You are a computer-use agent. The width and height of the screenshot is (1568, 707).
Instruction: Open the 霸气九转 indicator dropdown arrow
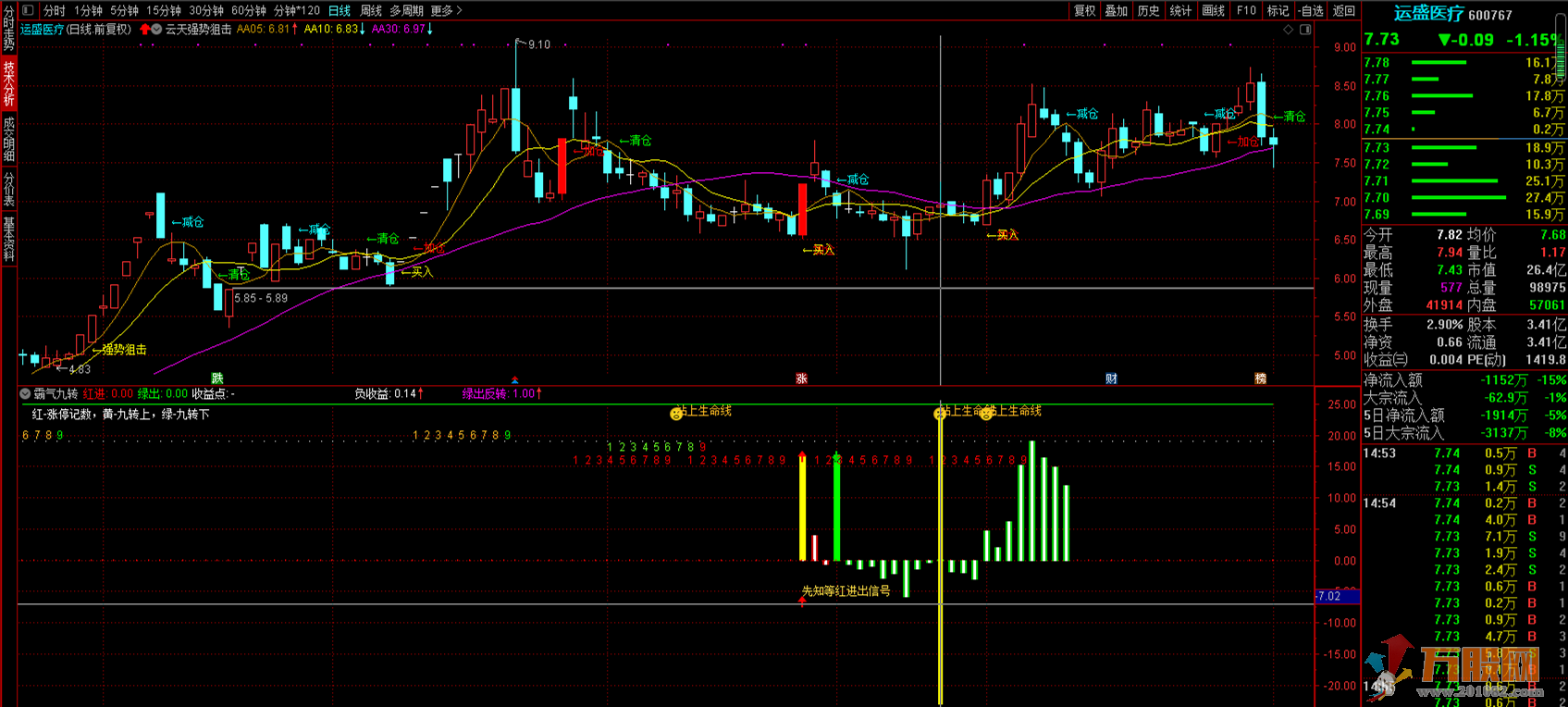25,394
